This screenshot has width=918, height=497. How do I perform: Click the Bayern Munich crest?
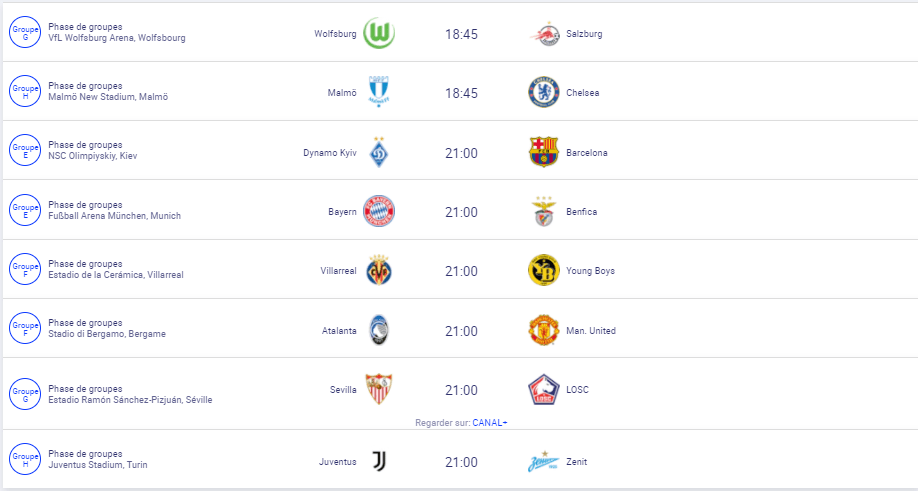tap(379, 211)
